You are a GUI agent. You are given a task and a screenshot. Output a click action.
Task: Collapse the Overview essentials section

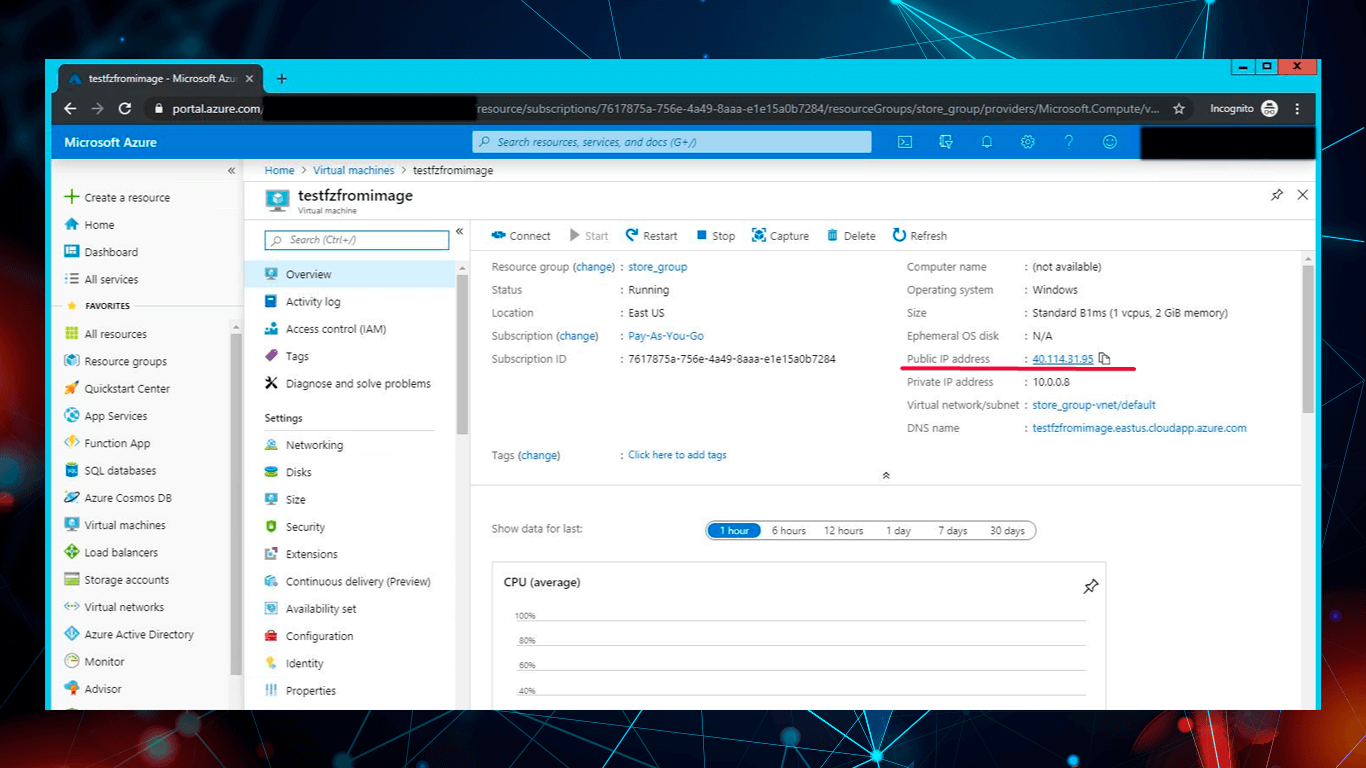(x=885, y=475)
